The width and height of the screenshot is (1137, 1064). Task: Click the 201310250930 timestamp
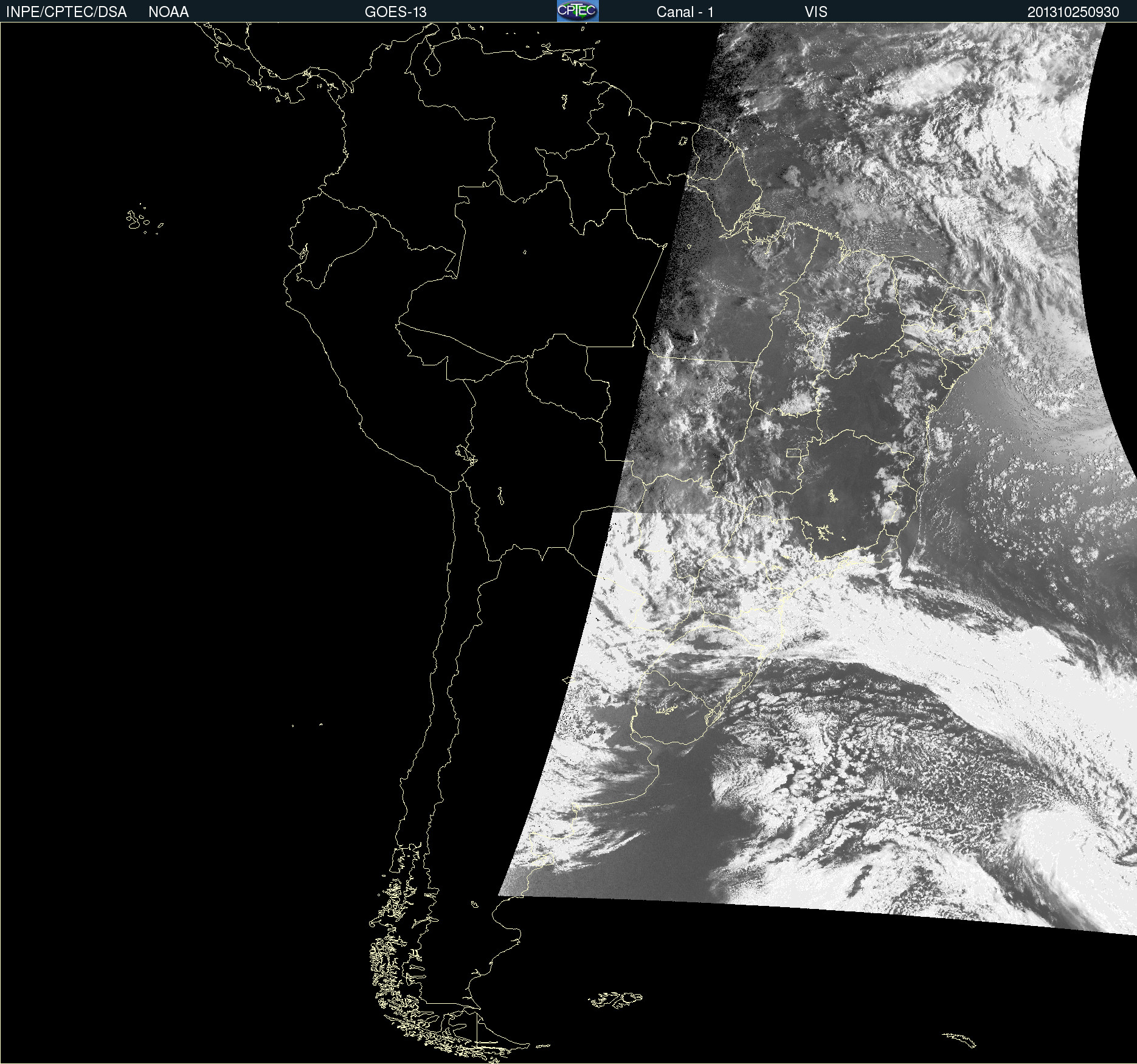1073,12
